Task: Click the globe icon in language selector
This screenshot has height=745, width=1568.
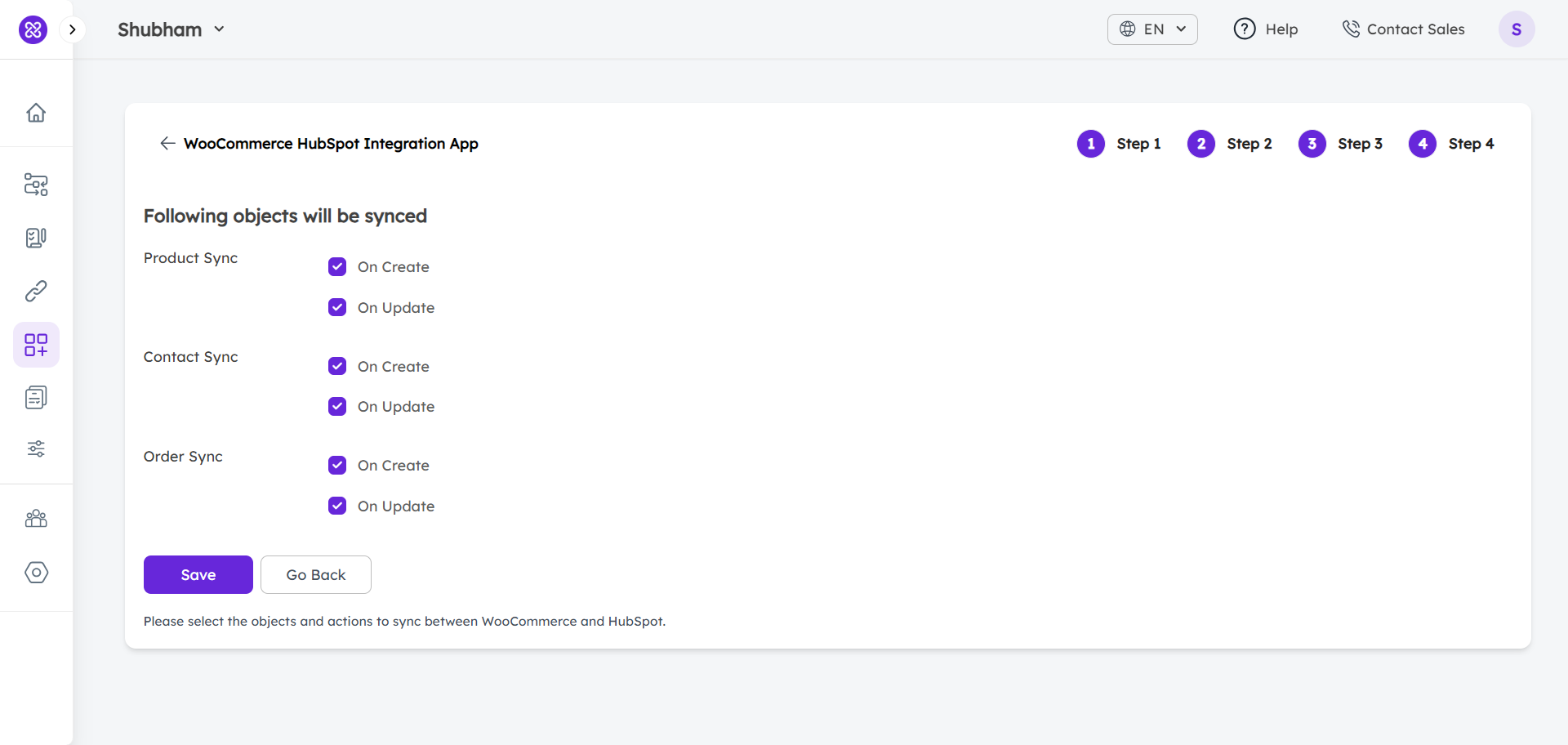Action: [x=1127, y=29]
